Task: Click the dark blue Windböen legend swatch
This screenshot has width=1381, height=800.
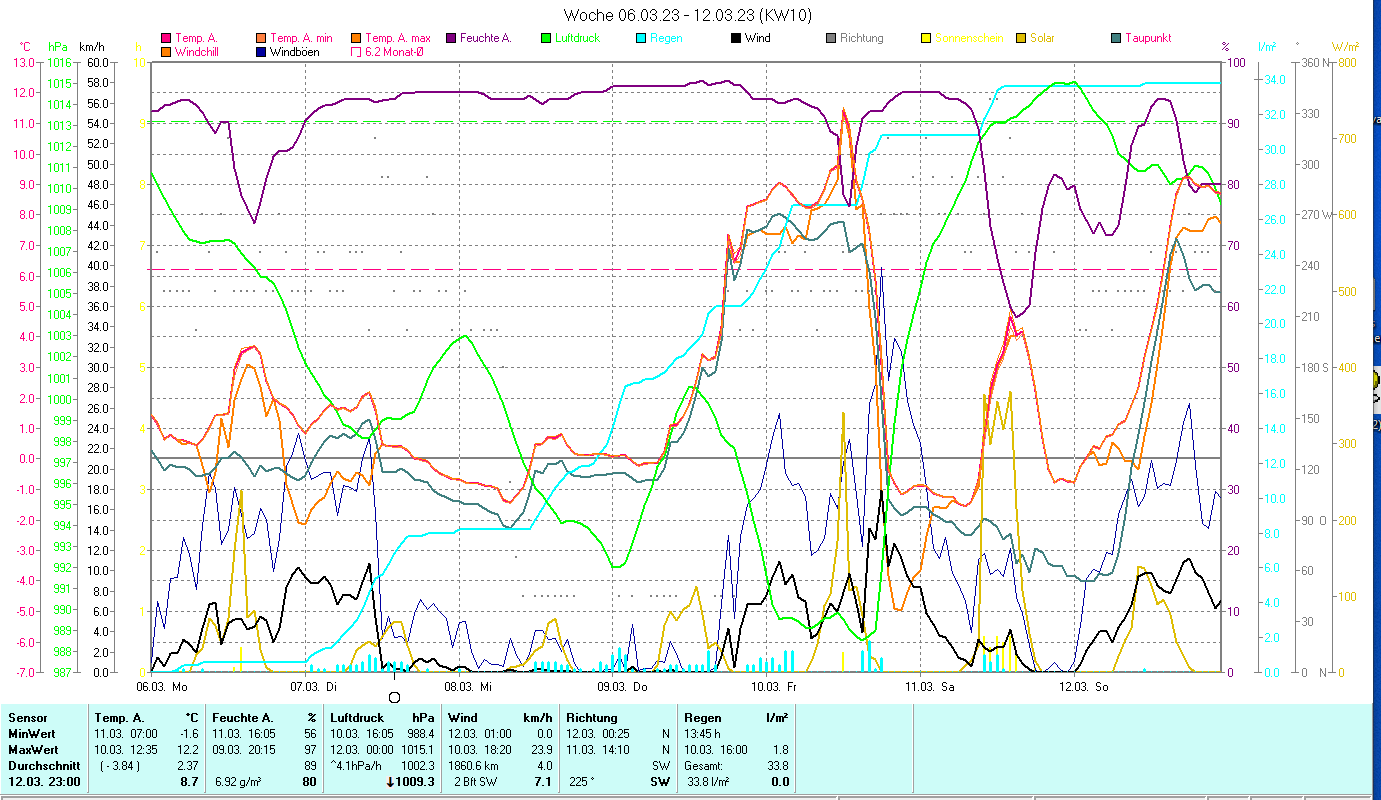Action: click(x=261, y=52)
